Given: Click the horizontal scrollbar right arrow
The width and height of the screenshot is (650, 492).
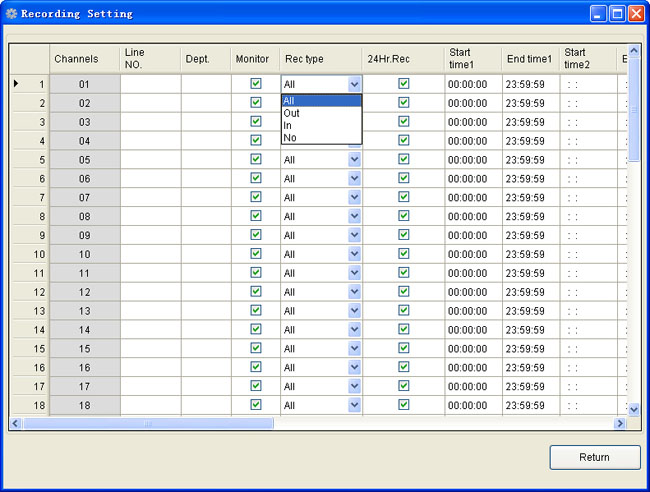Looking at the screenshot, I should point(620,424).
